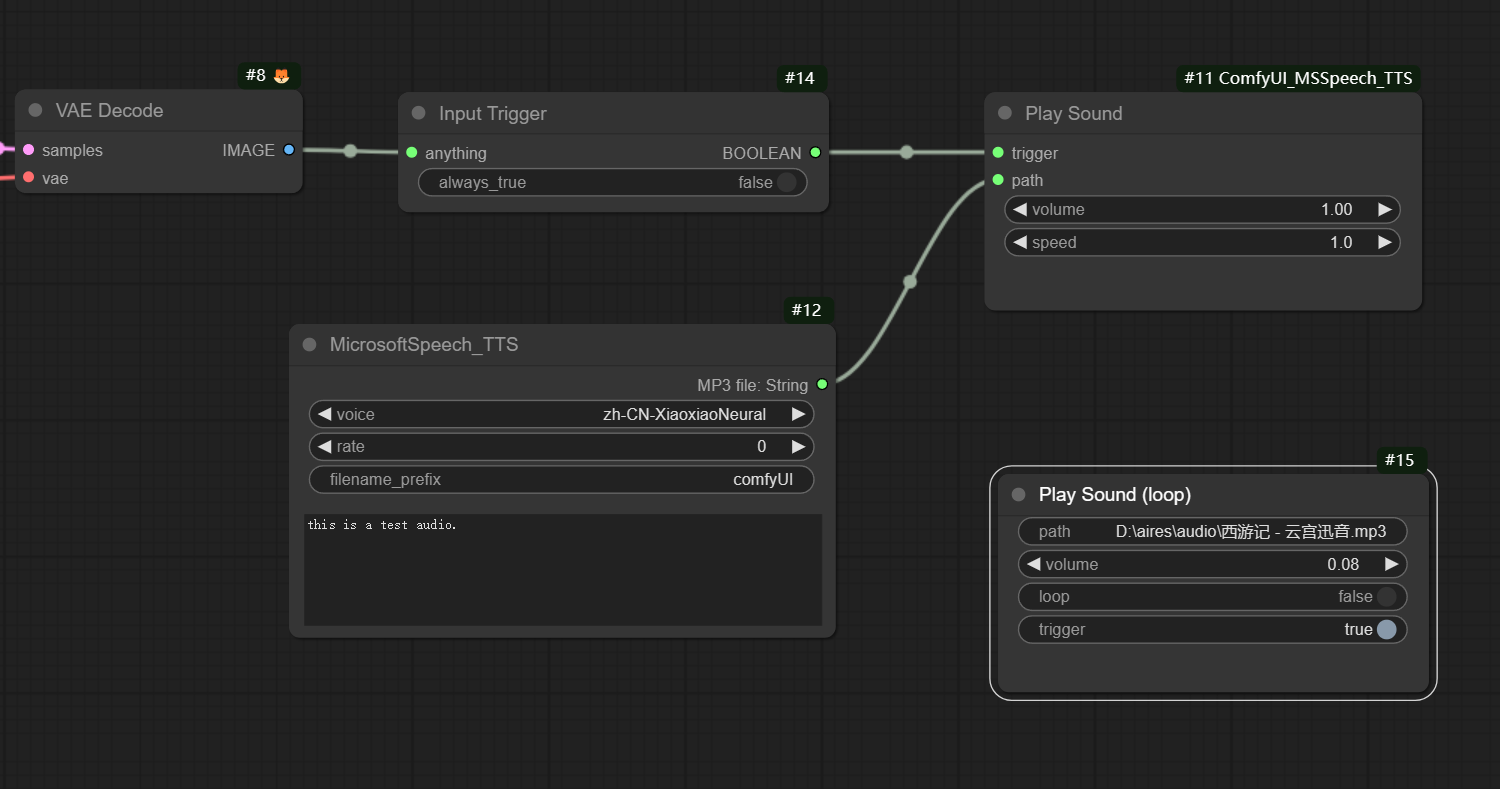Click the anything input socket on Input Trigger

412,153
